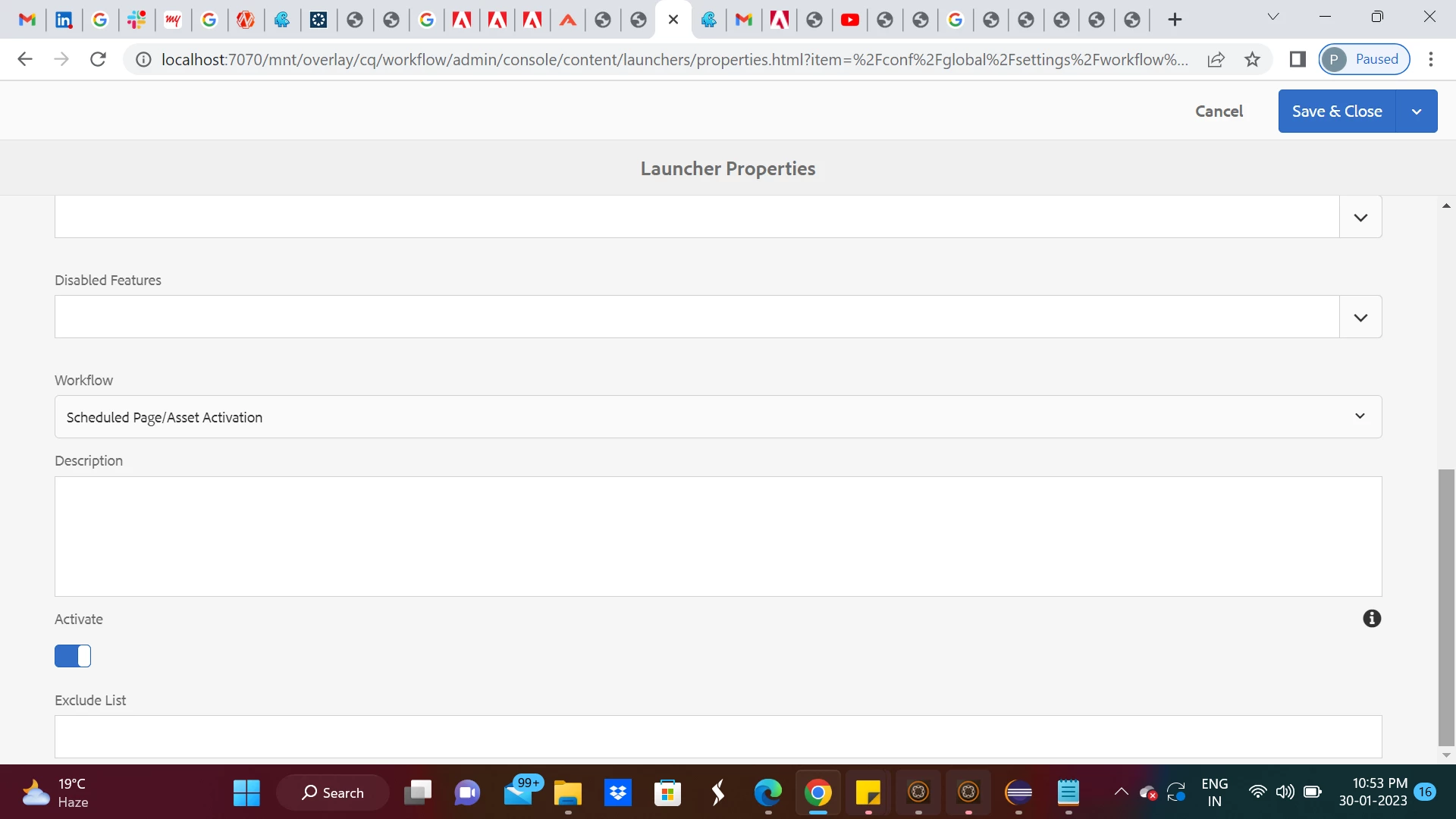Viewport: 1456px width, 819px height.
Task: Open the Microsoft Edge taskbar icon
Action: [x=767, y=792]
